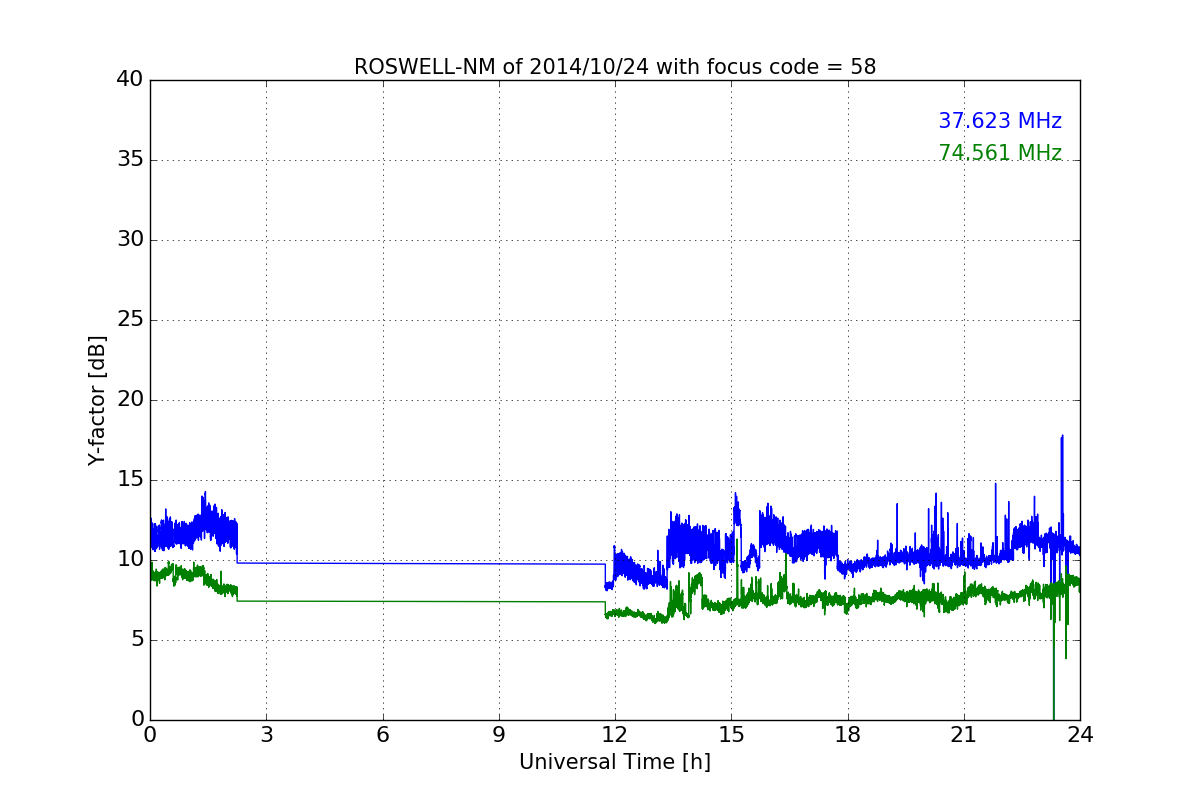Screen dimensions: 1200x800
Task: Select the '37.623 MHz' legend label
Action: tap(1000, 121)
